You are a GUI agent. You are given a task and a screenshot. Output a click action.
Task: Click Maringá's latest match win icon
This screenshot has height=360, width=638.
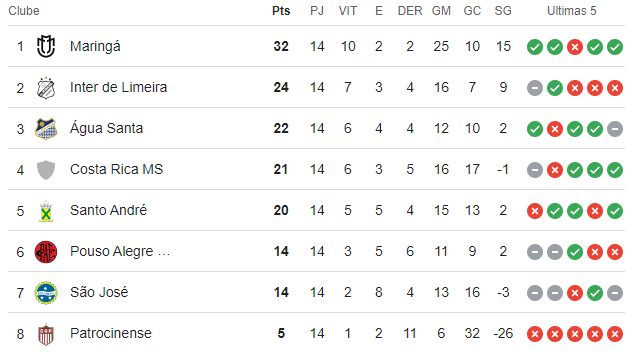(x=615, y=47)
